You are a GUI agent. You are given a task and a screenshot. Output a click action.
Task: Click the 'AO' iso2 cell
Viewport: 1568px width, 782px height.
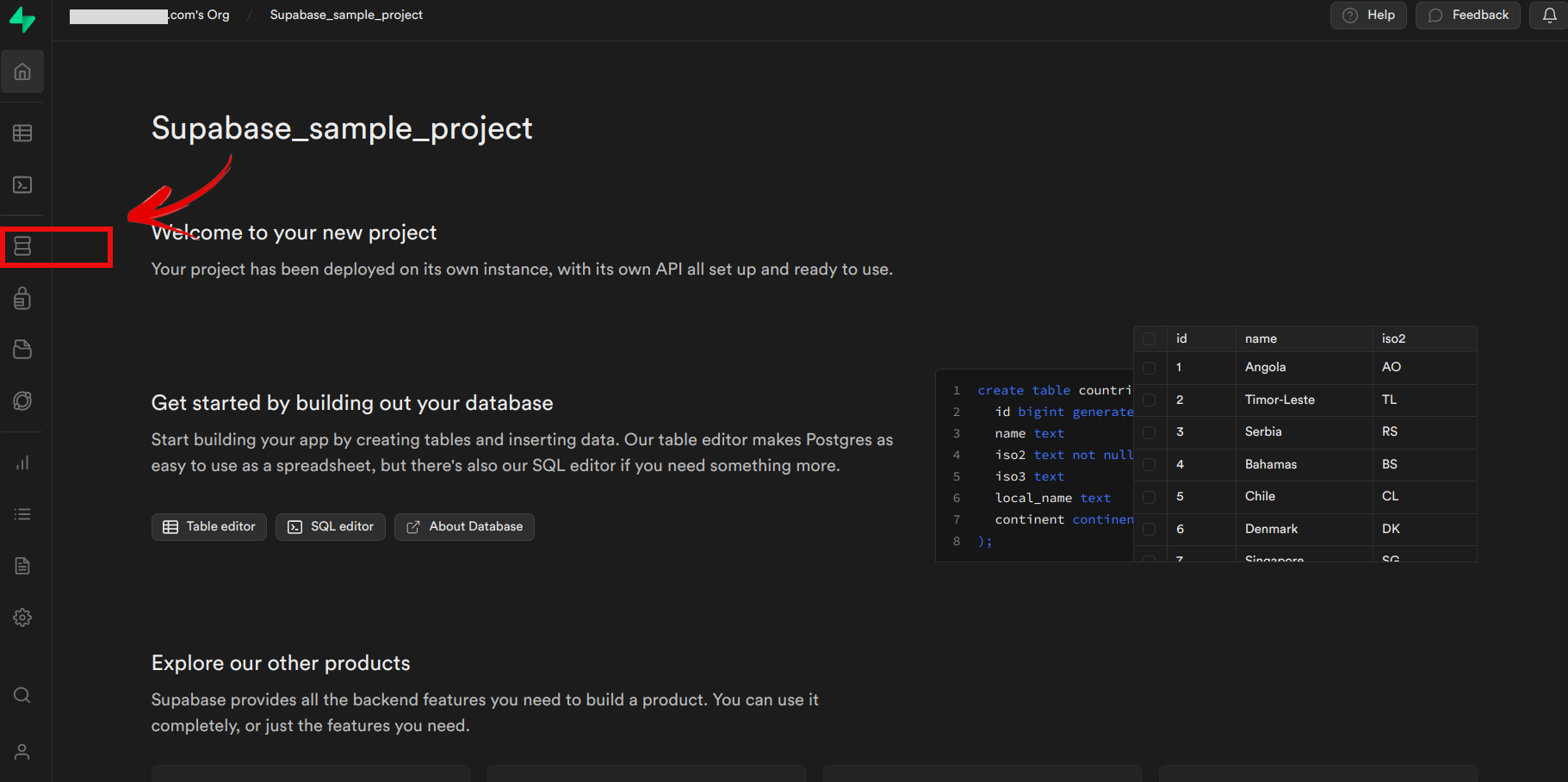coord(1424,368)
